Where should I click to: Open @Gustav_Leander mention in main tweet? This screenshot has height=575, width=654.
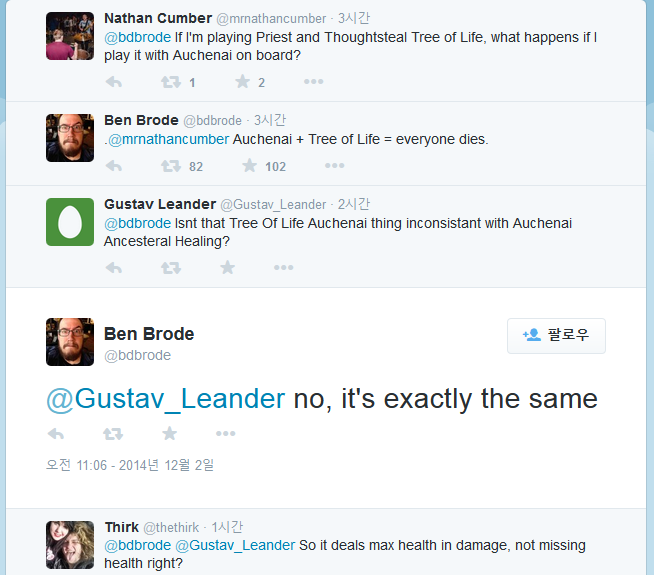click(166, 399)
